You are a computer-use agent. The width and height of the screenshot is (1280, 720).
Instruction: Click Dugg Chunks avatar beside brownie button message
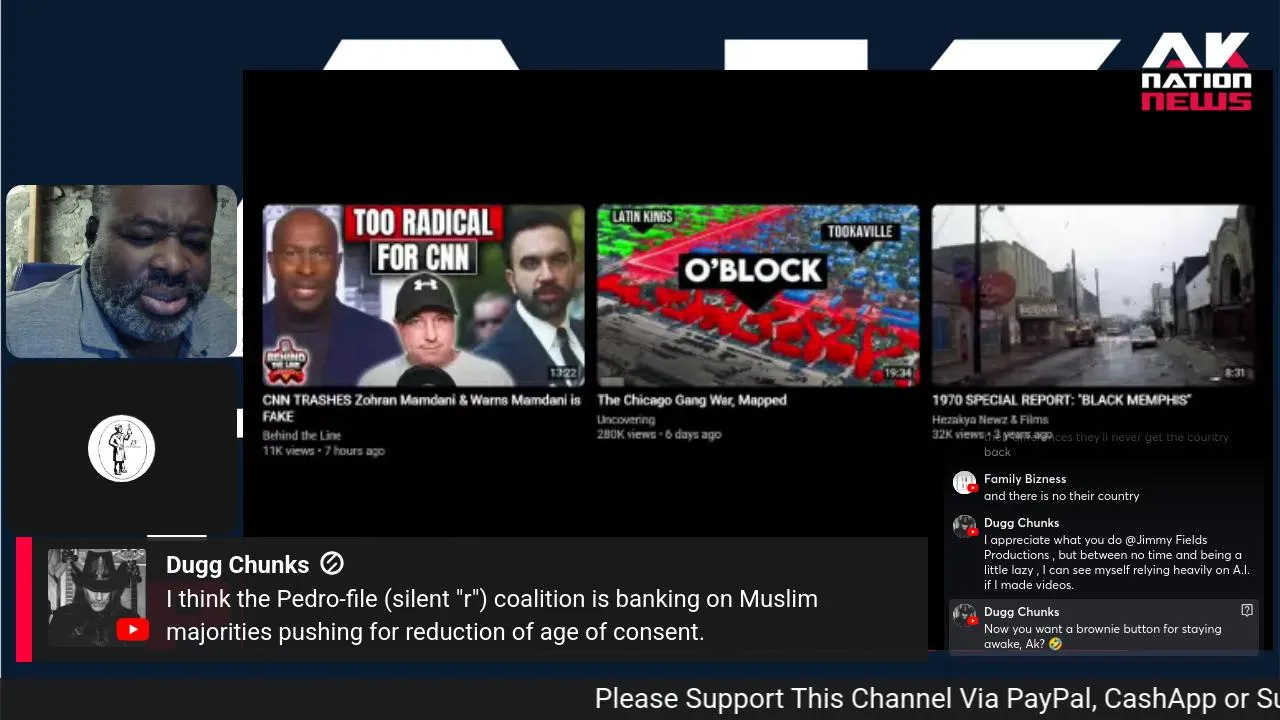[964, 616]
